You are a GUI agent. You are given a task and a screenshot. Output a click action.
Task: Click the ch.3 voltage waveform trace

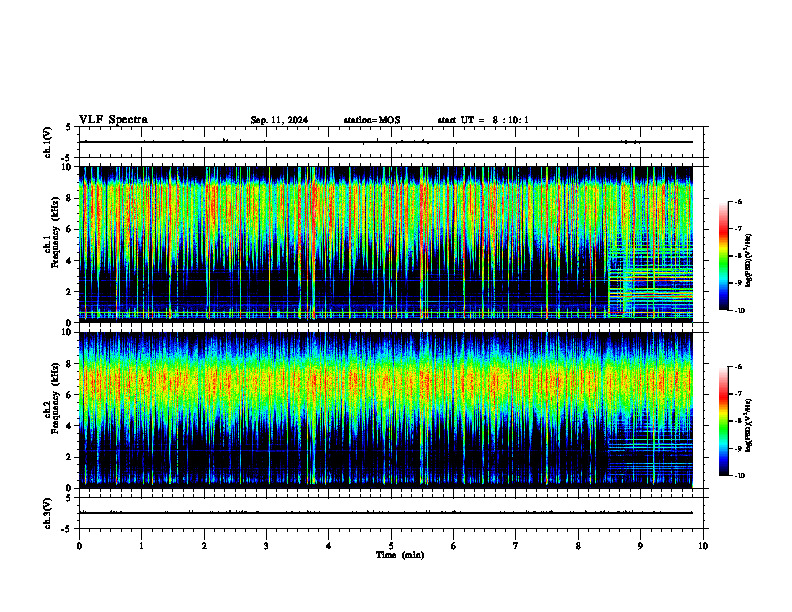tap(386, 513)
